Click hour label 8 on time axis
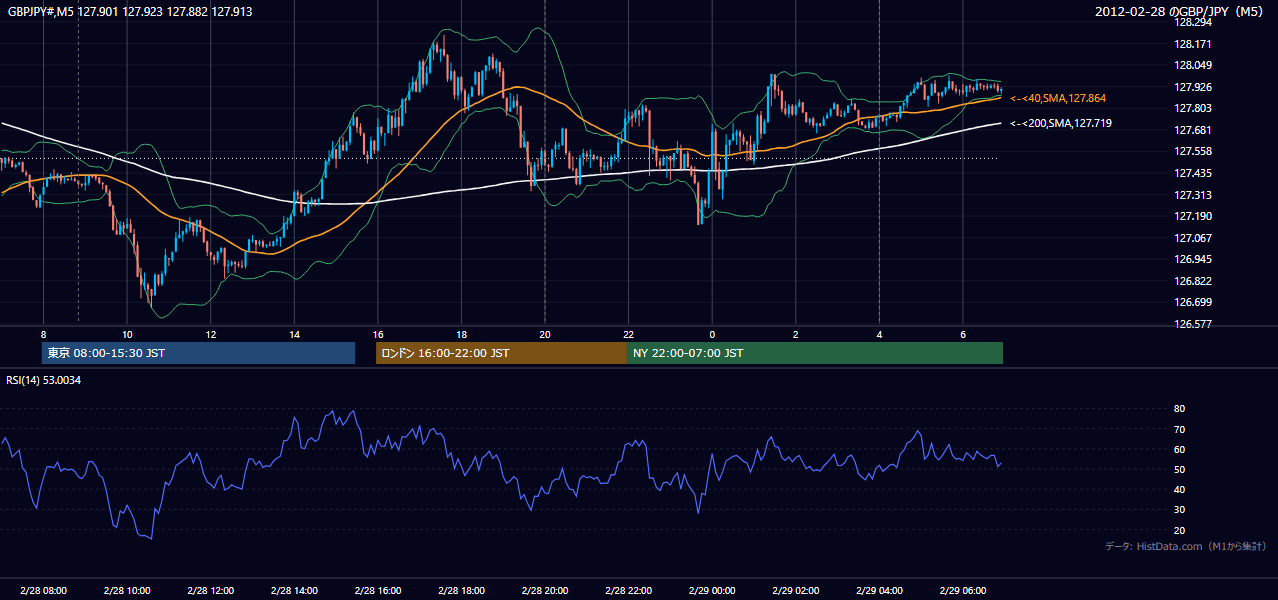The height and width of the screenshot is (600, 1278). 43,334
